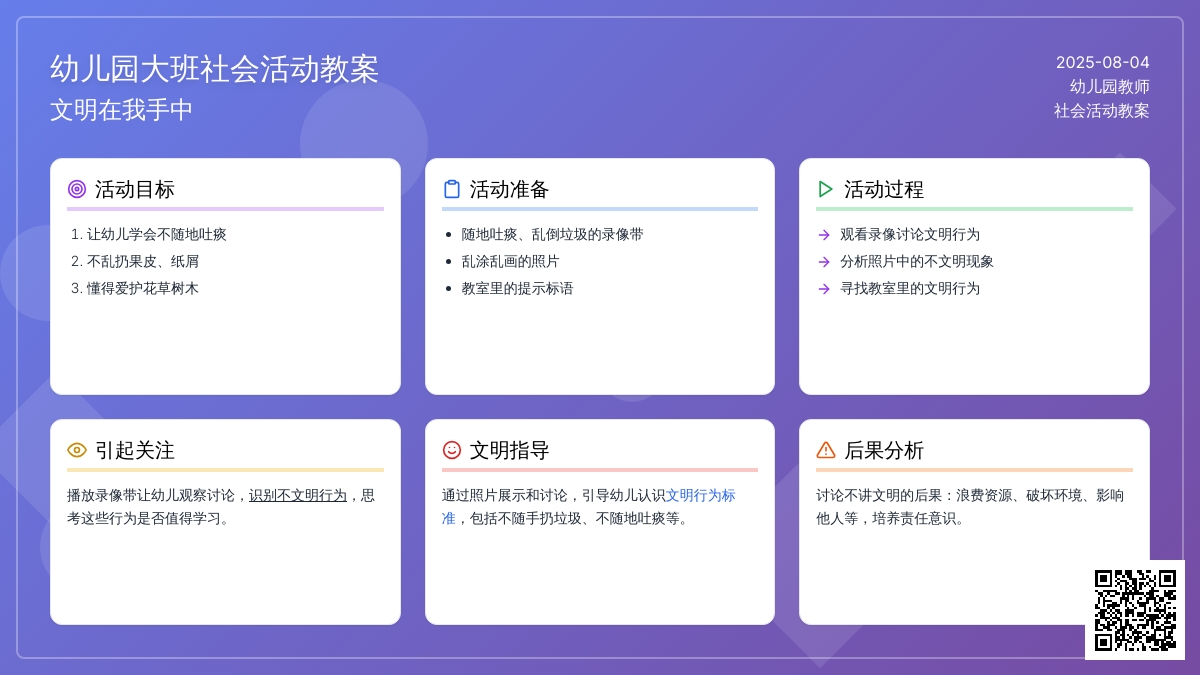Click the arrow icon before 观看录像讨论文明行为
The width and height of the screenshot is (1200, 675).
824,235
